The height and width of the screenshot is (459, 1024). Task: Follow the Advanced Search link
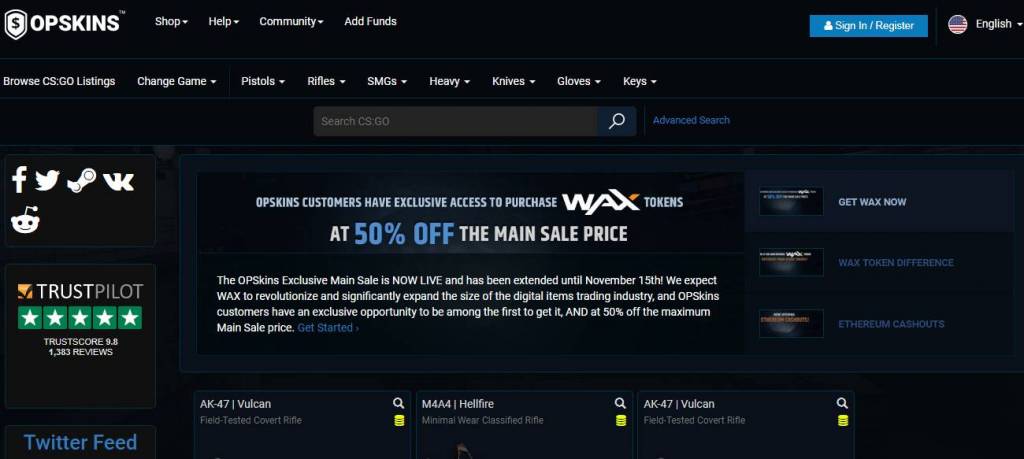[x=691, y=120]
